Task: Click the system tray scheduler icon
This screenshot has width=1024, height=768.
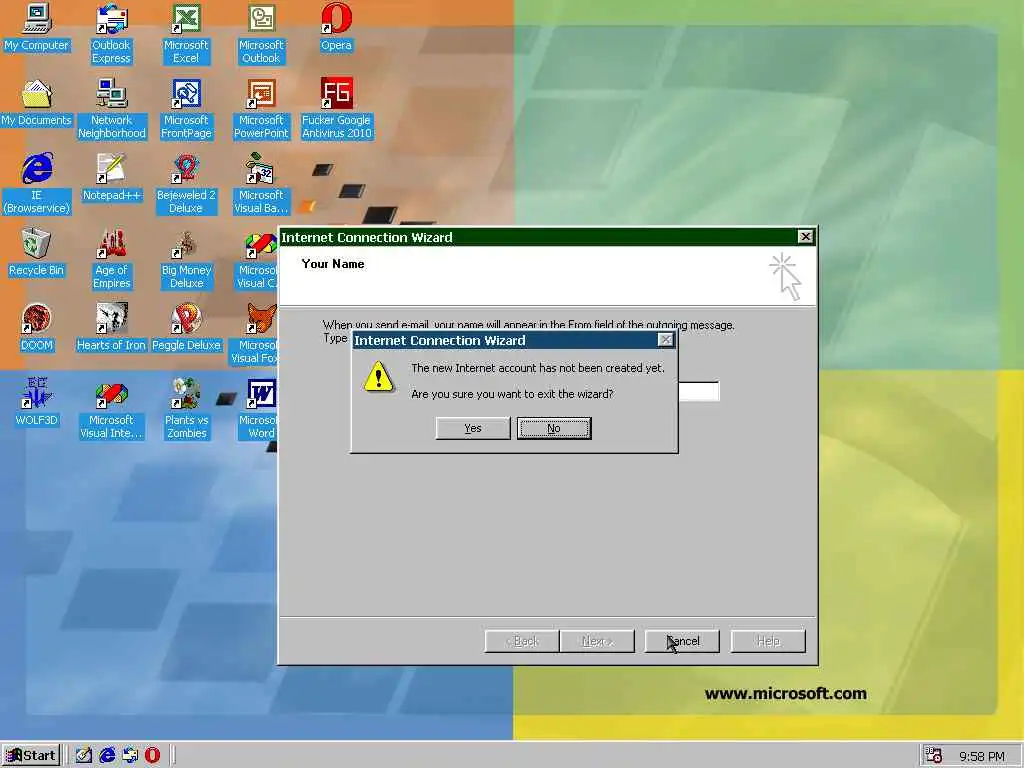Action: coord(934,756)
